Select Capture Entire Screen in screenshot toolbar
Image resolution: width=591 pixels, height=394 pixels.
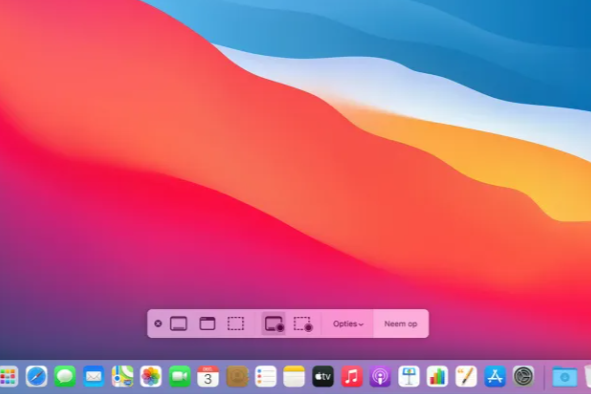click(x=179, y=323)
